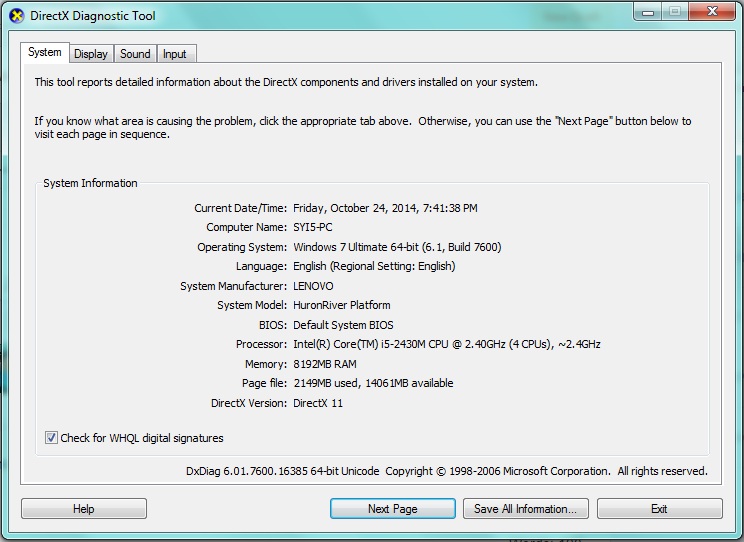
Task: Click the Operating System label
Action: click(242, 247)
